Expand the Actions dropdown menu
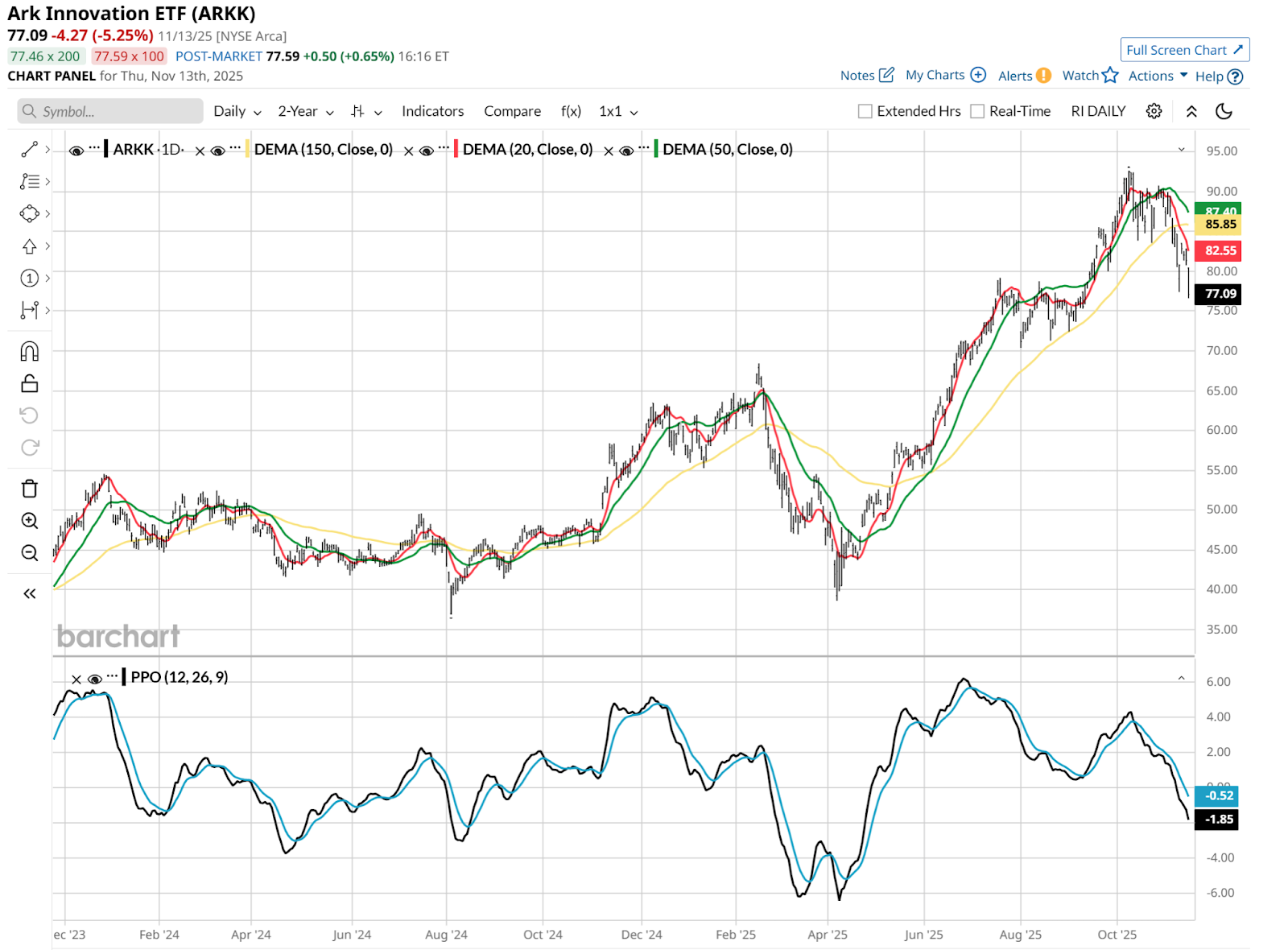 tap(1158, 76)
